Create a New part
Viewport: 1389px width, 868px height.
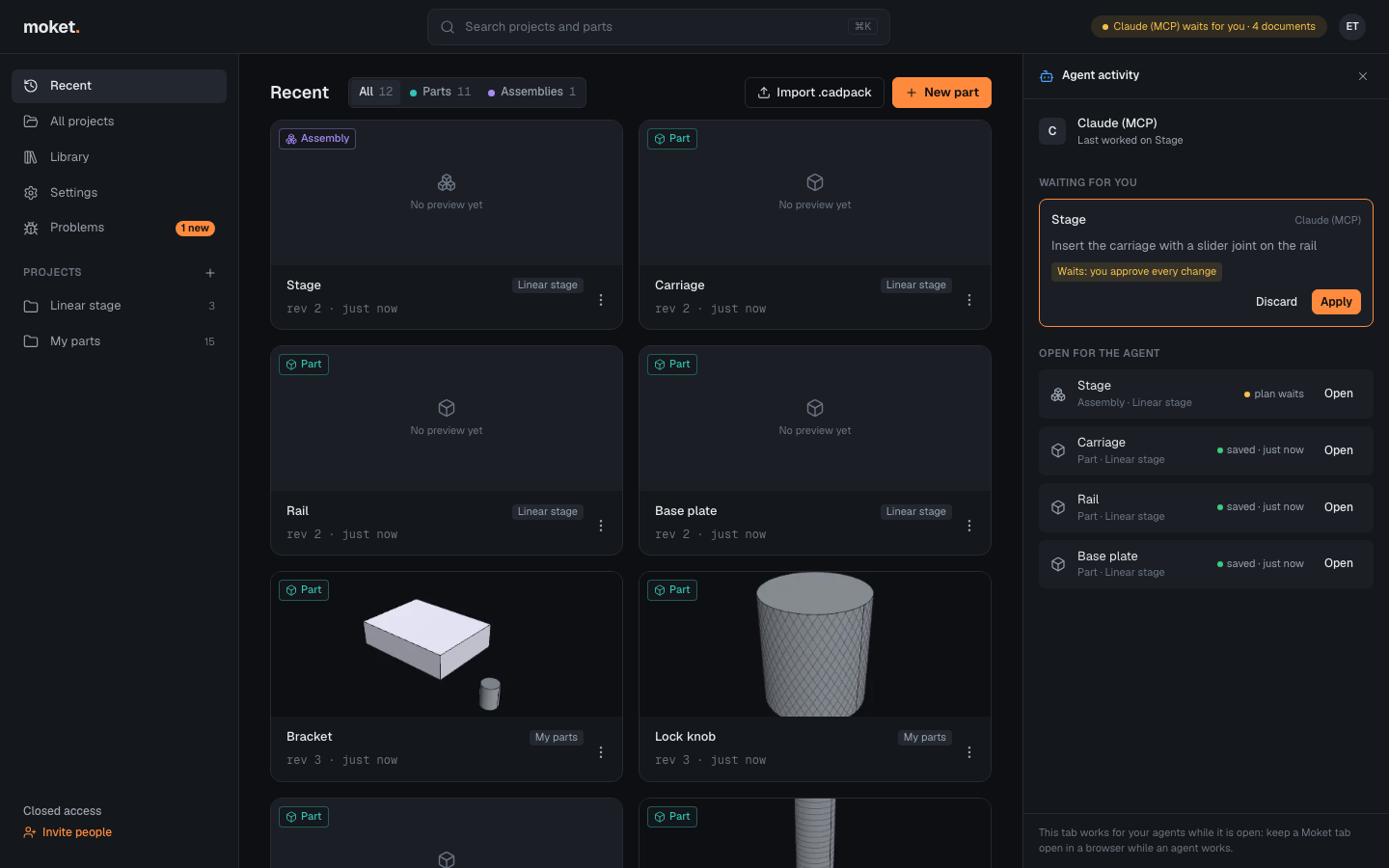click(x=941, y=93)
